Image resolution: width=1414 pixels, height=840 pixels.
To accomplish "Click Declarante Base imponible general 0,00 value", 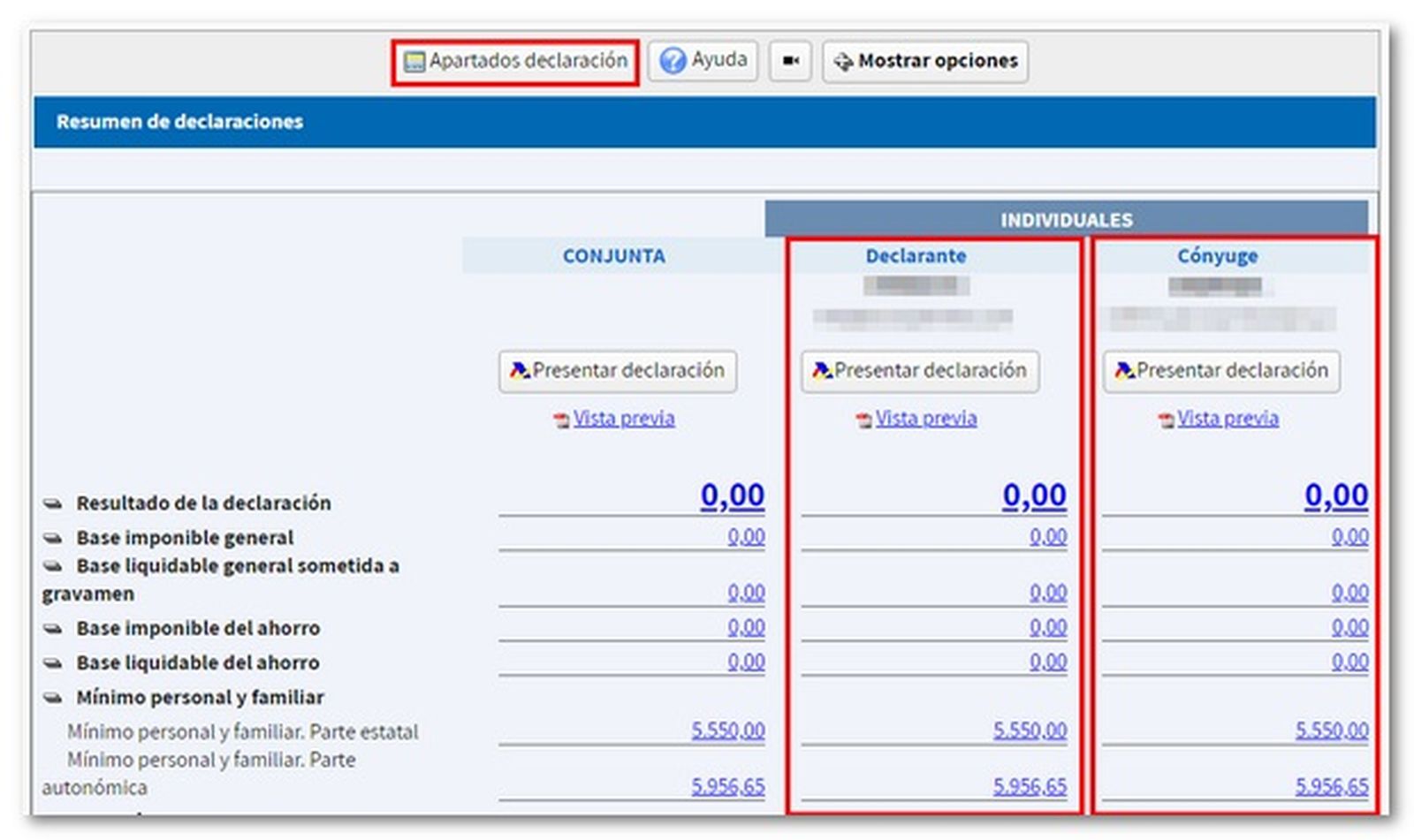I will click(x=1048, y=537).
